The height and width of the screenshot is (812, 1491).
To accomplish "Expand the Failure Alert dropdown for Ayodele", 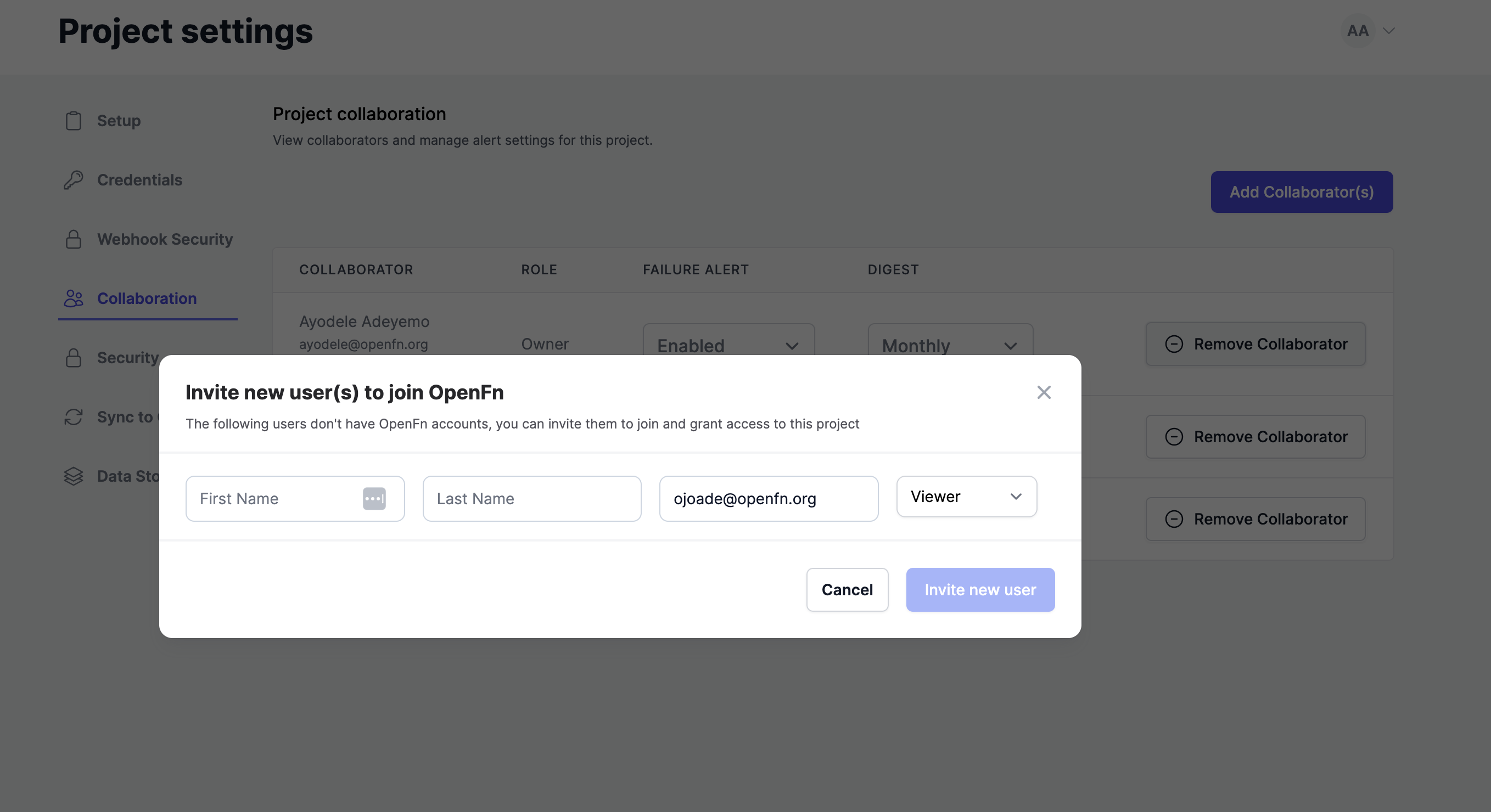I will tap(728, 344).
